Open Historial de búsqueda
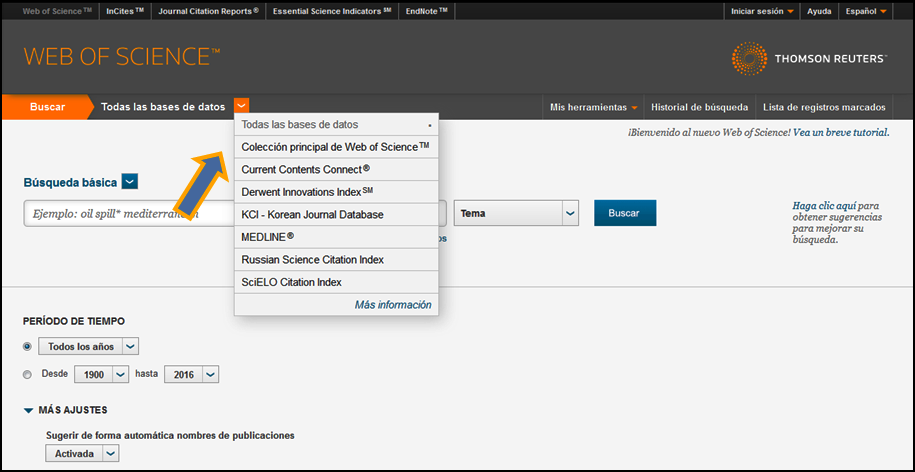Image resolution: width=915 pixels, height=472 pixels. click(700, 107)
